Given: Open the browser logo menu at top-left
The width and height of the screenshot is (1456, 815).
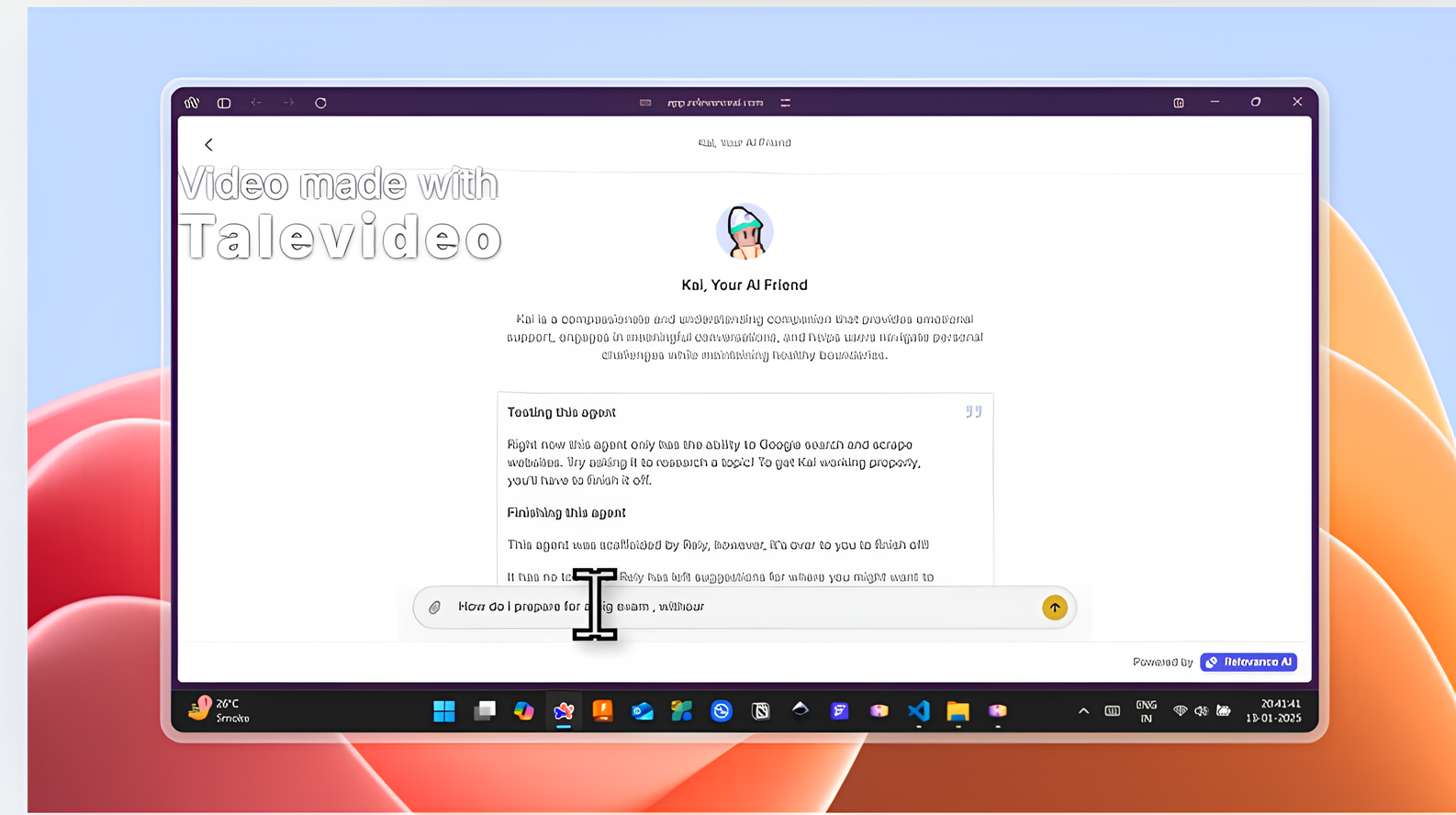Looking at the screenshot, I should [192, 103].
